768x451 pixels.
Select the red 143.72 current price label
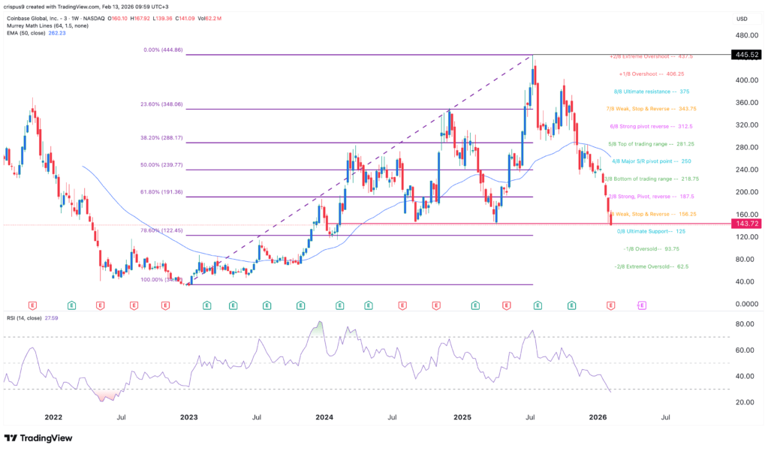[746, 224]
